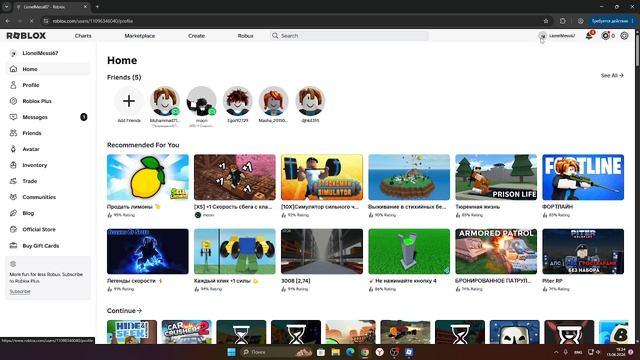Screen dimensions: 640x360
Task: Click the Blog sidebar icon
Action: click(13, 213)
